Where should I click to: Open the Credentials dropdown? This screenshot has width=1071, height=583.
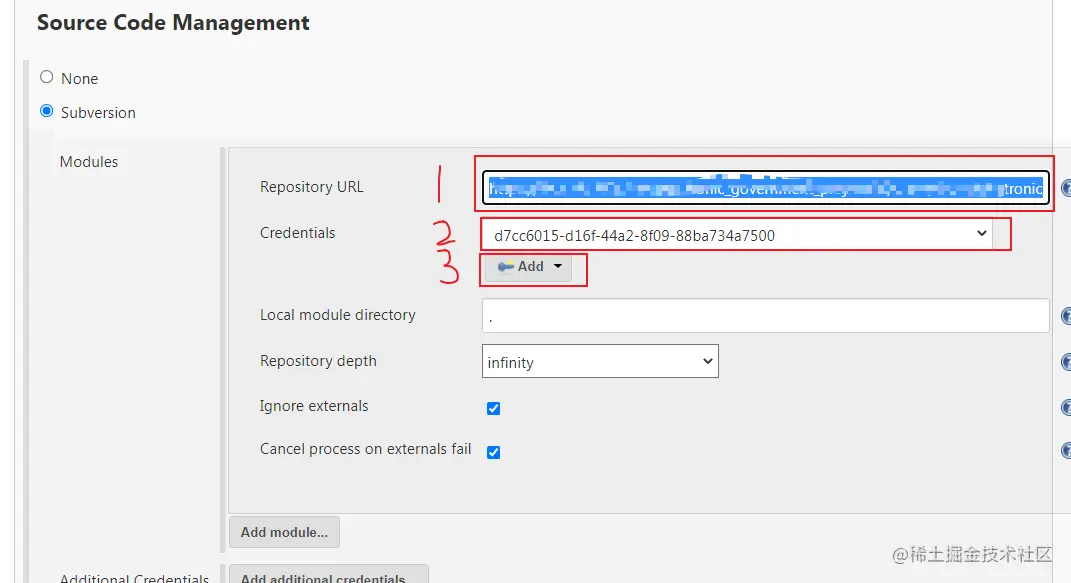737,235
